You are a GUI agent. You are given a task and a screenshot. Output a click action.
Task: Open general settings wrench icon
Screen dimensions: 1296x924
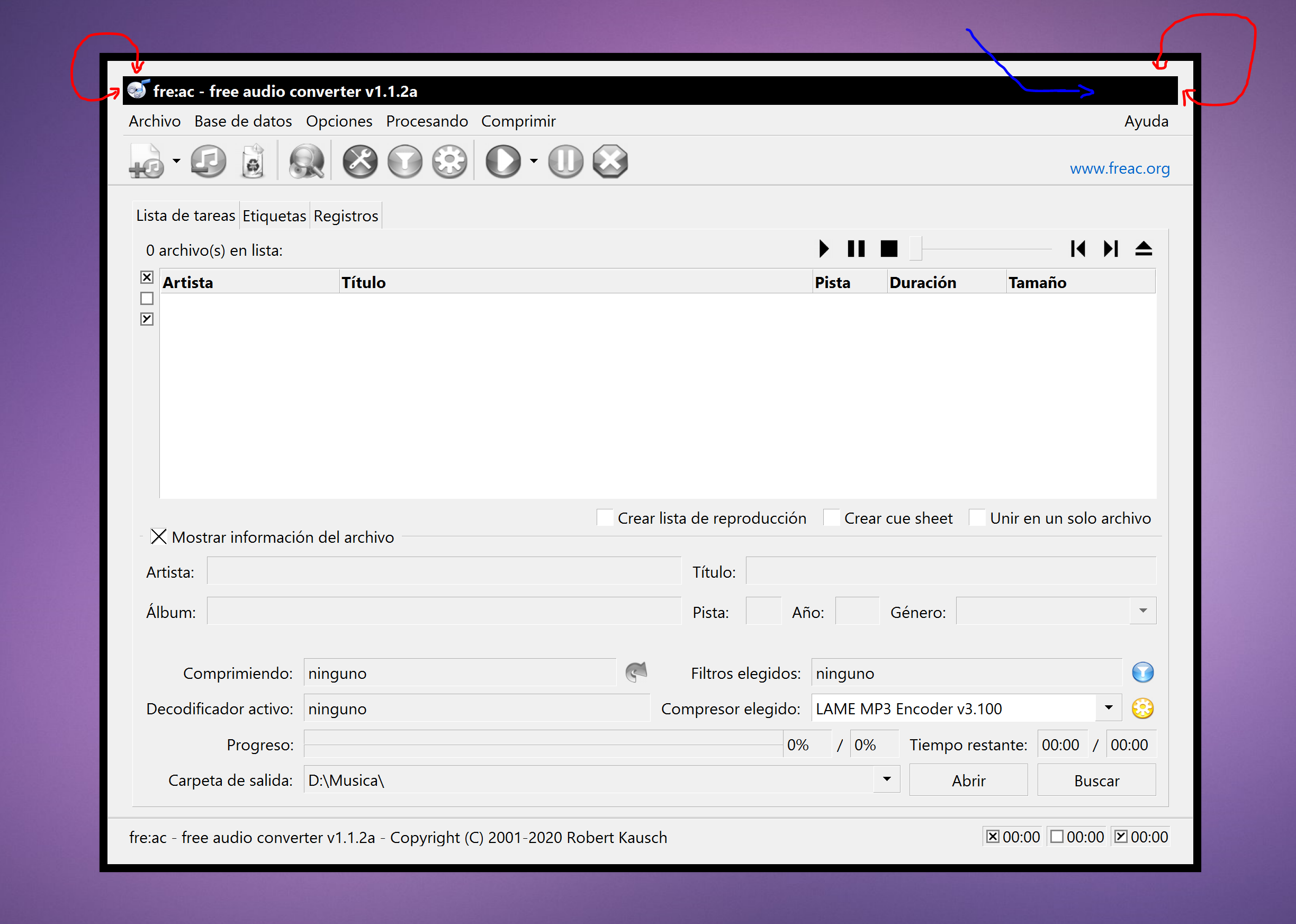(360, 162)
